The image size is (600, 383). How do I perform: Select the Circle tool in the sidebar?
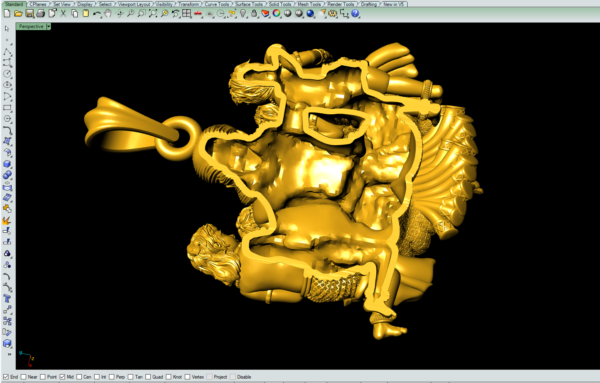click(x=7, y=74)
